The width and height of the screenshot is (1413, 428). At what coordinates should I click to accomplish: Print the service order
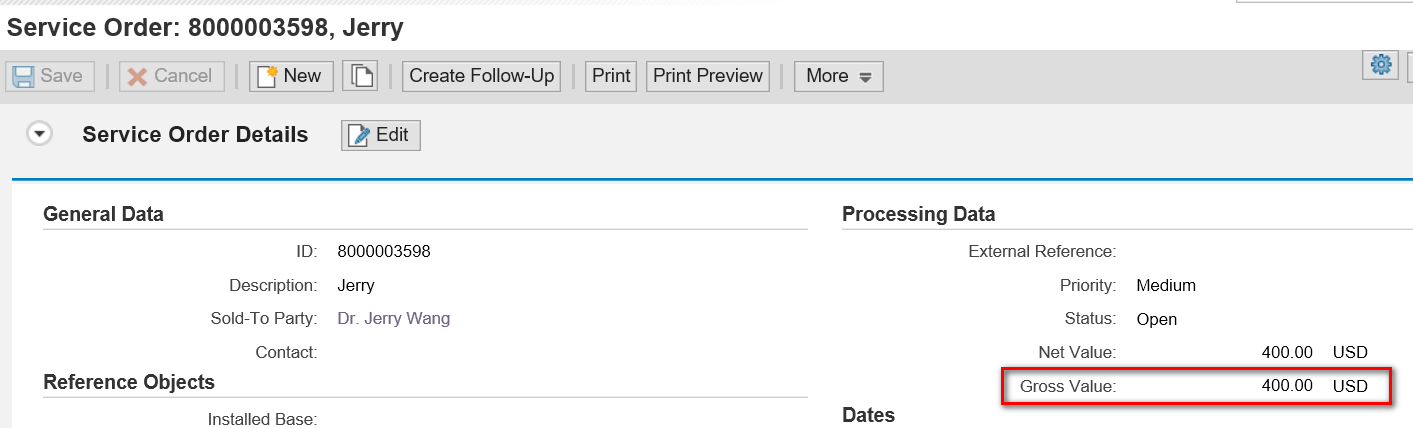[611, 76]
